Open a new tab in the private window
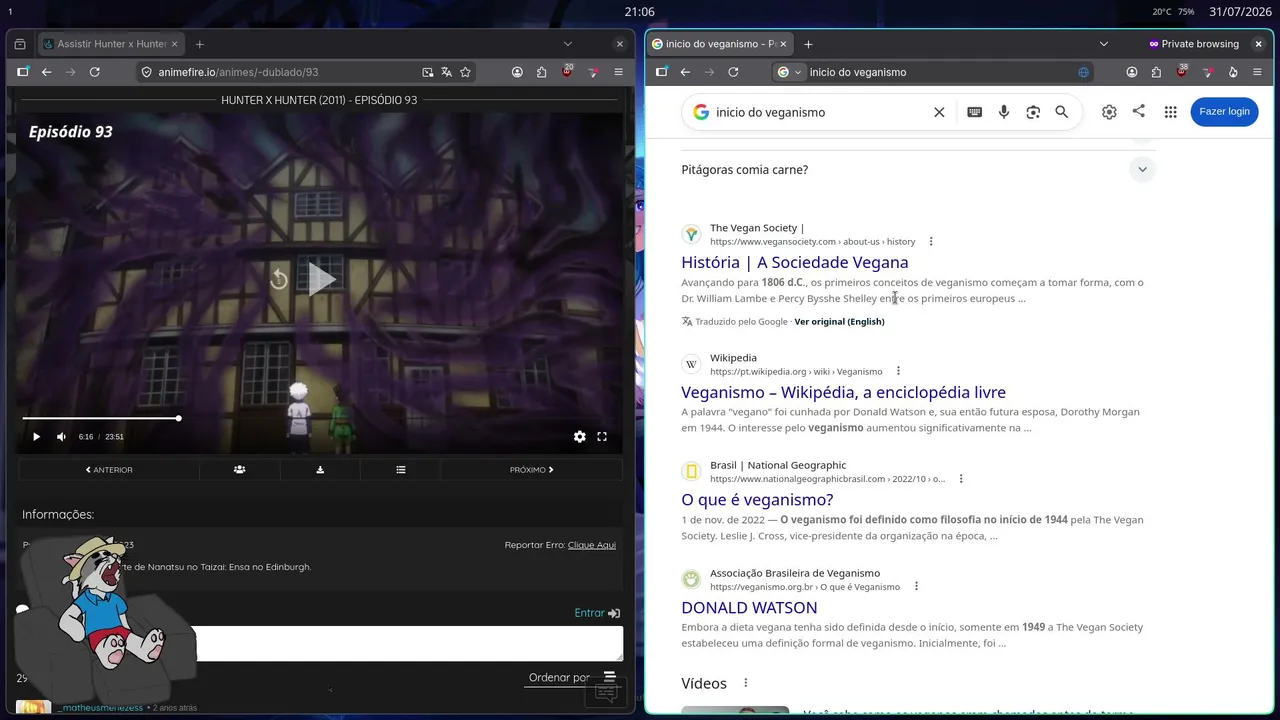The height and width of the screenshot is (720, 1280). coord(809,44)
